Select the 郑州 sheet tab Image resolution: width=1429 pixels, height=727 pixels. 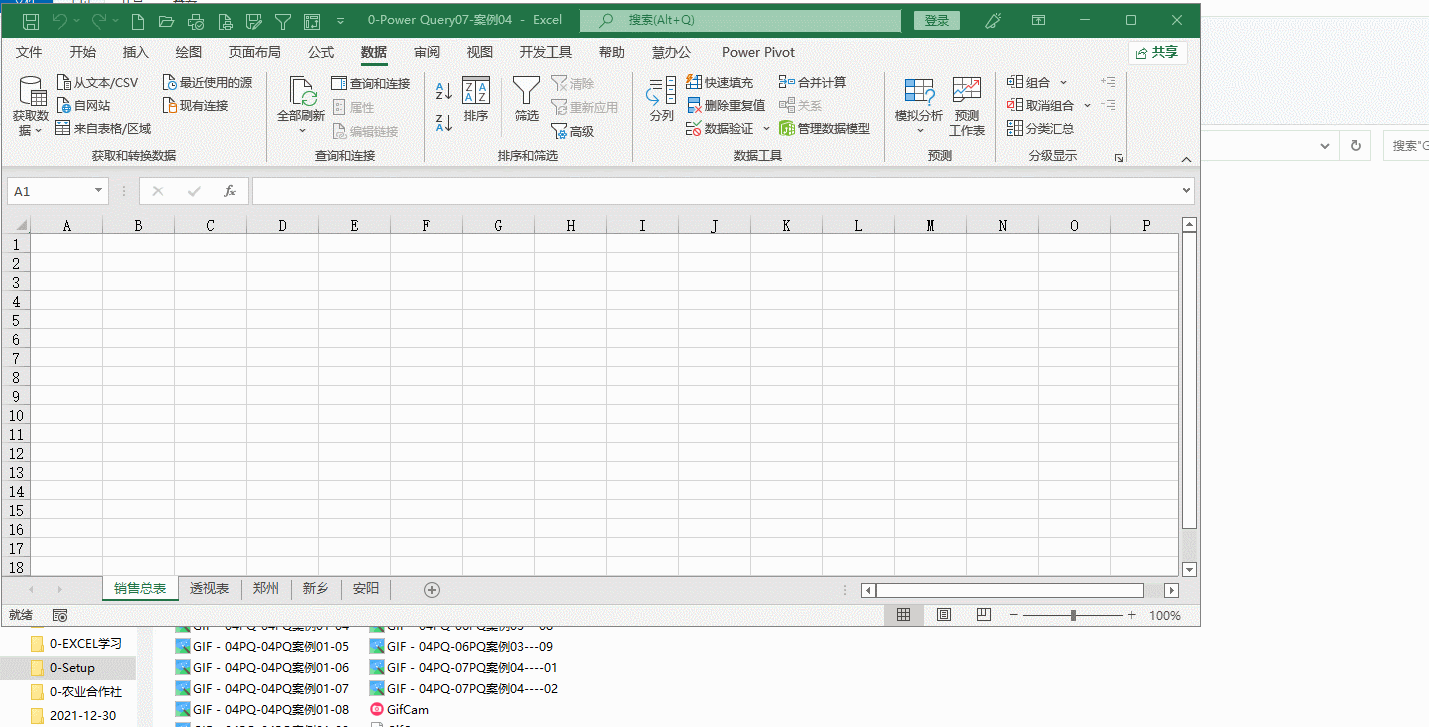(x=266, y=589)
